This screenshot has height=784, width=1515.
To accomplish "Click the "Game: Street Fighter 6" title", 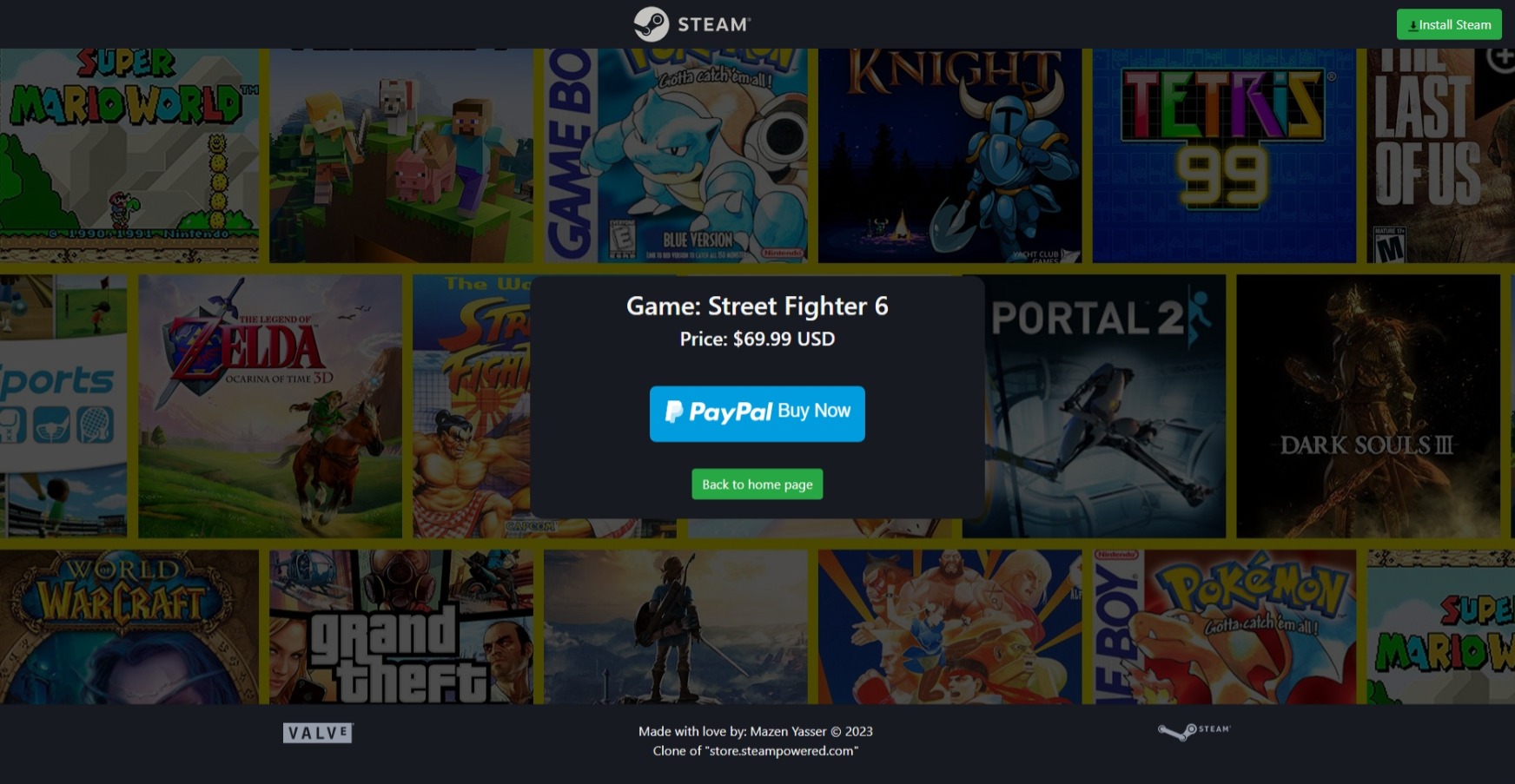I will [757, 306].
